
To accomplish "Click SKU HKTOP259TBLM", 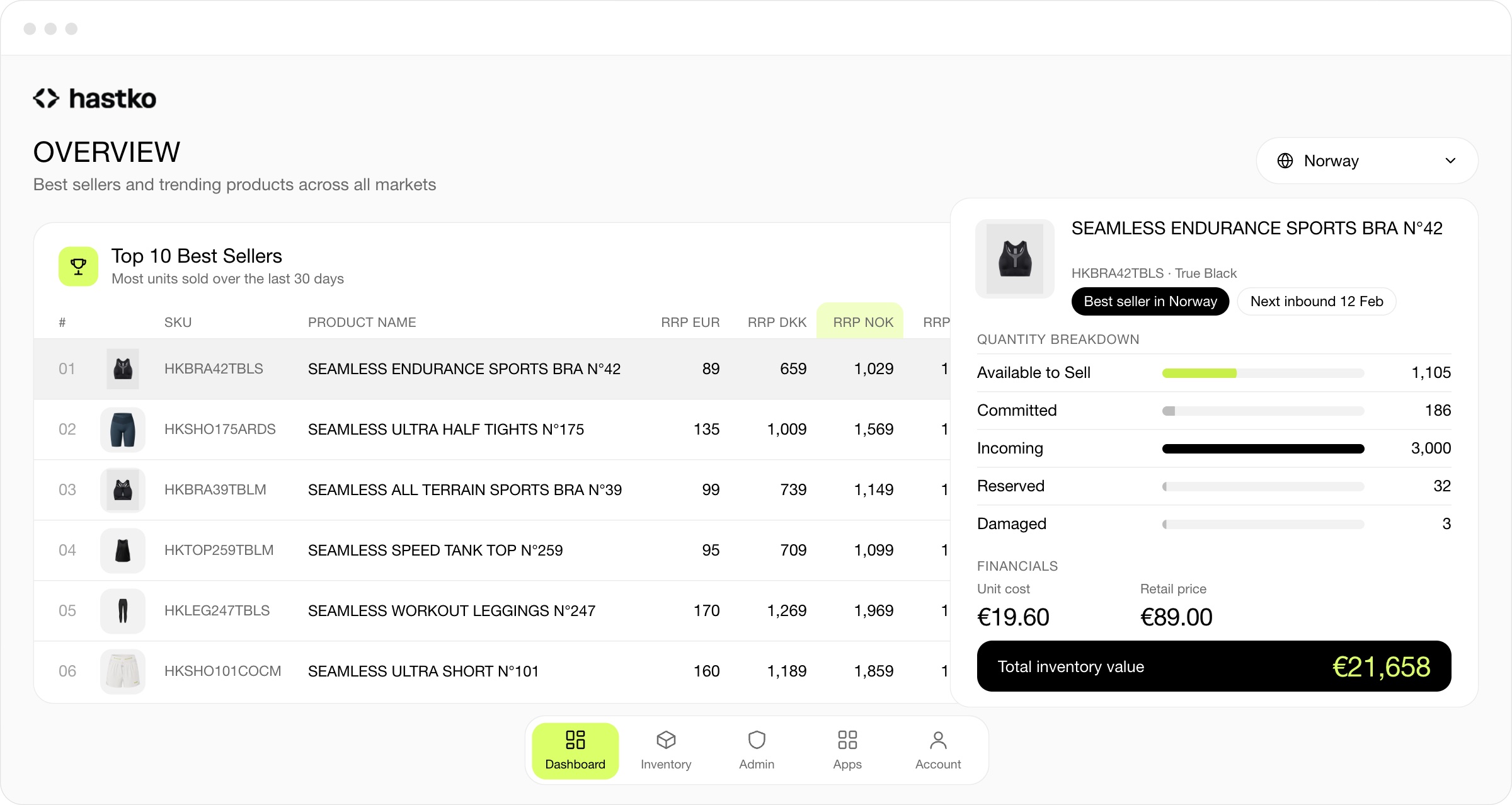I will (219, 550).
